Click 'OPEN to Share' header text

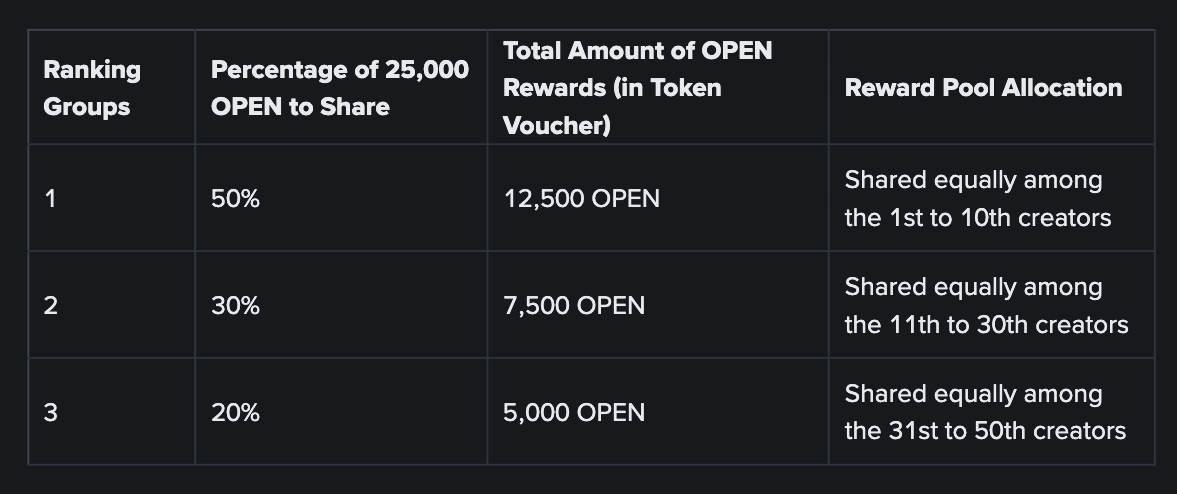tap(300, 107)
